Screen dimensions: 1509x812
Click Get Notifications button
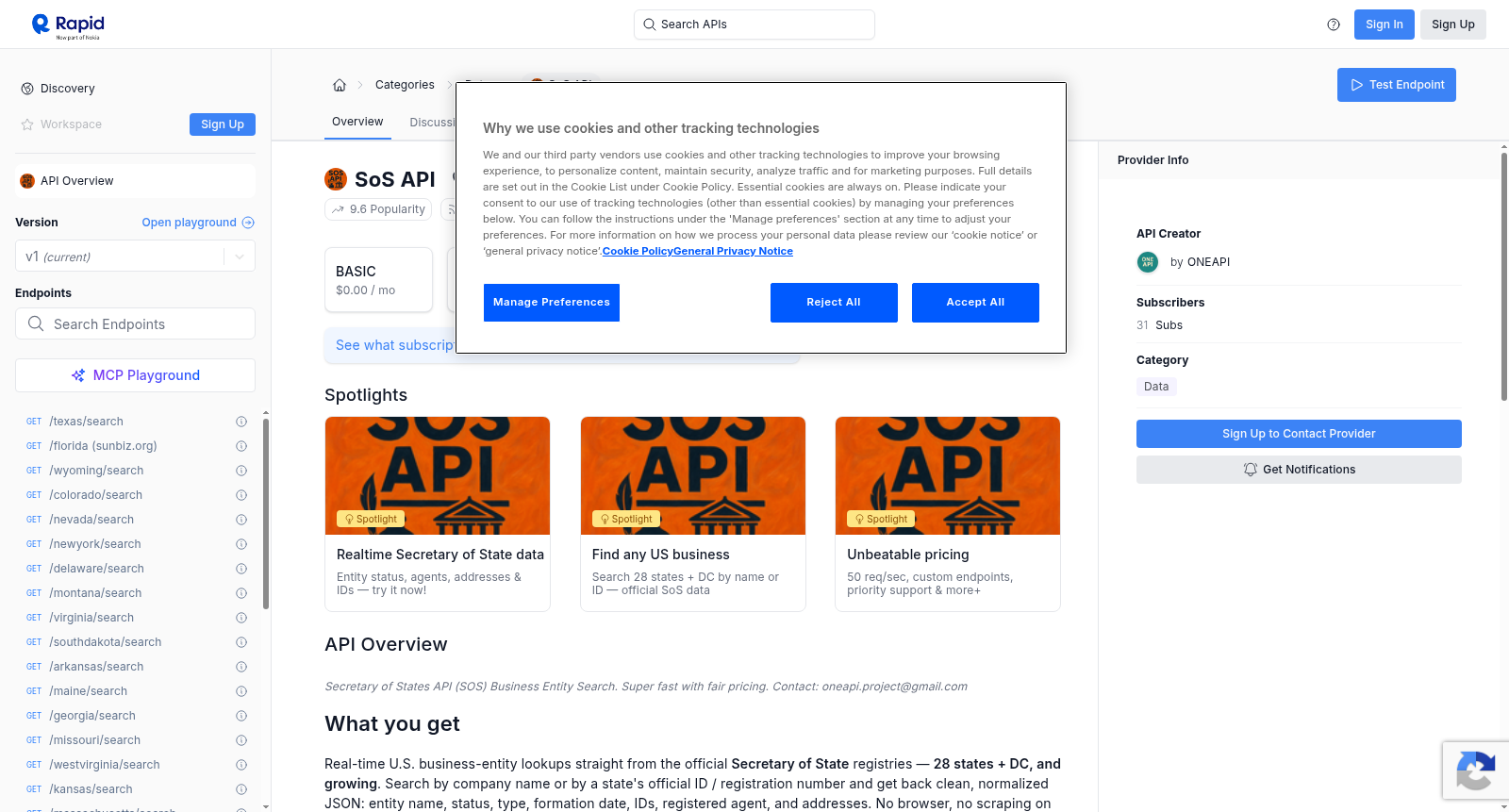click(1299, 470)
